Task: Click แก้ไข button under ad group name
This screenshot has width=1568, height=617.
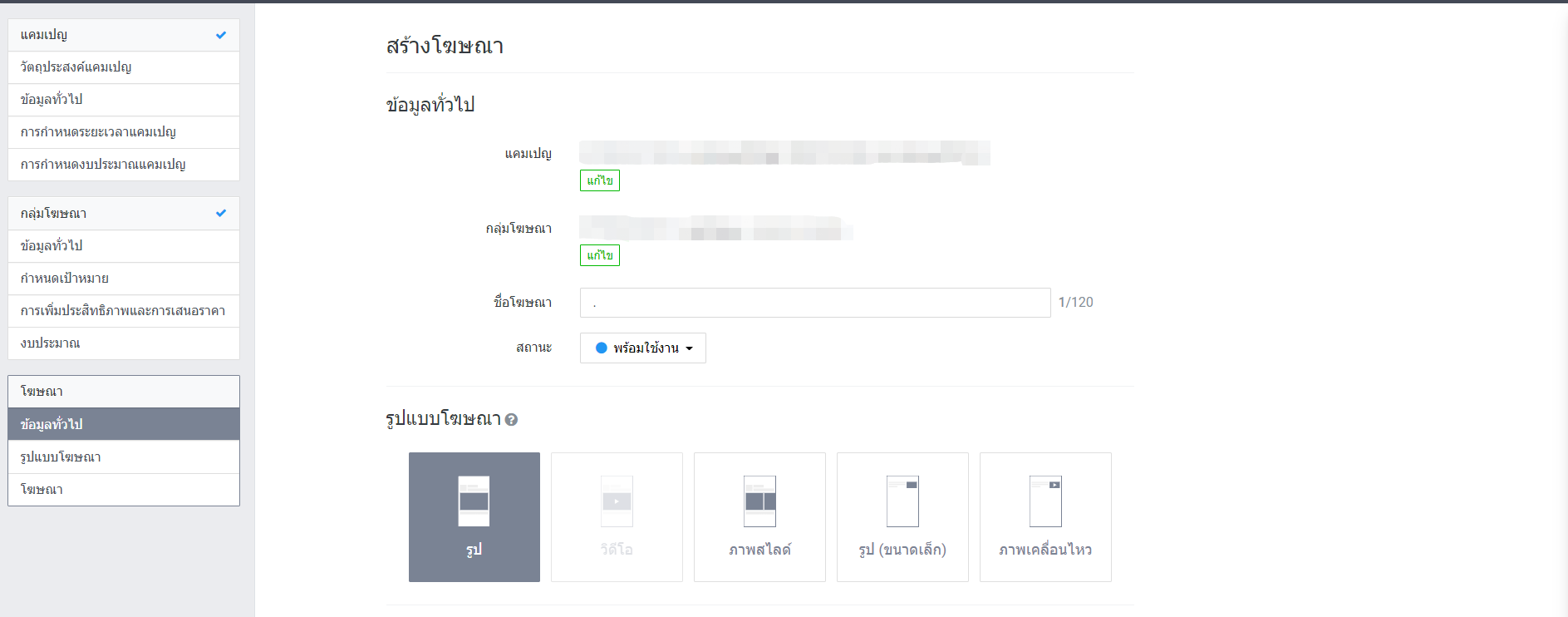Action: pos(599,255)
